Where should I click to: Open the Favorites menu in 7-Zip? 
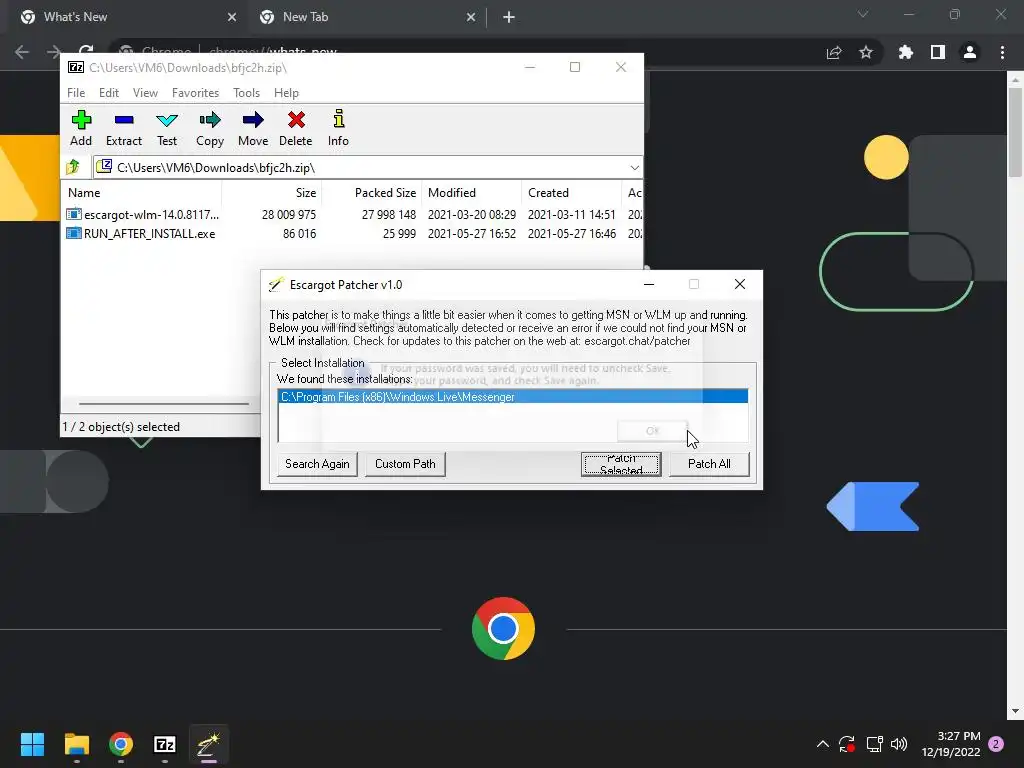[x=195, y=93]
